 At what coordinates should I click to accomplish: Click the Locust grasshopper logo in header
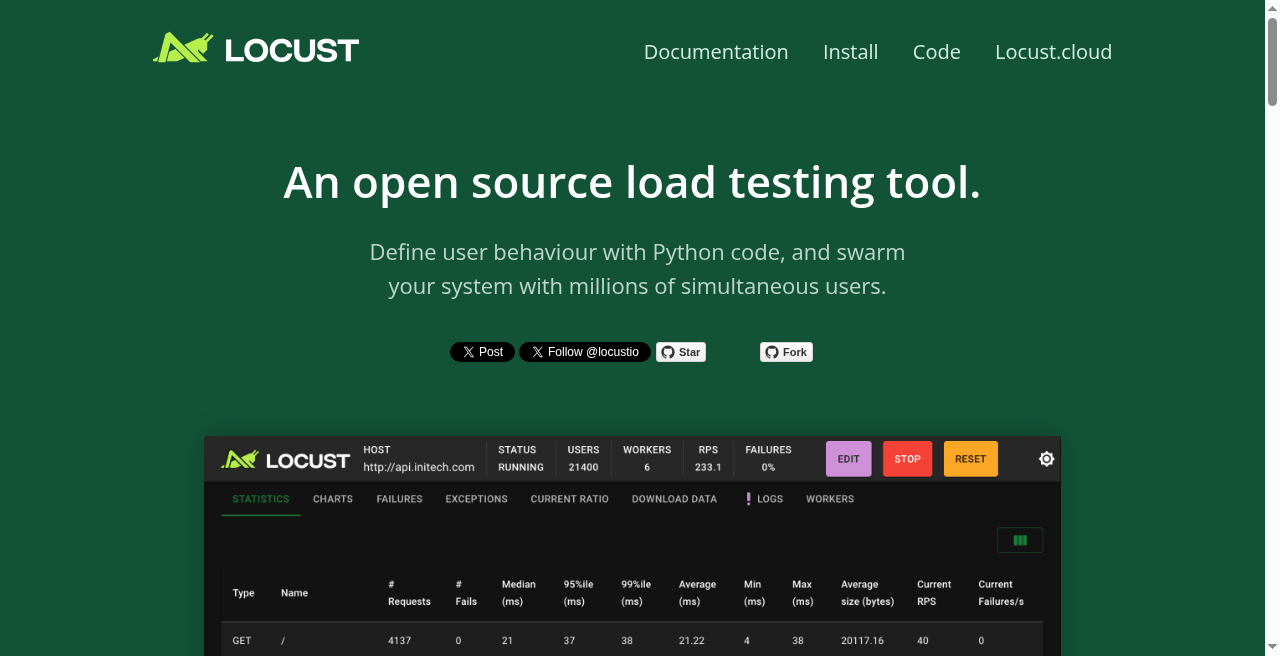[256, 48]
